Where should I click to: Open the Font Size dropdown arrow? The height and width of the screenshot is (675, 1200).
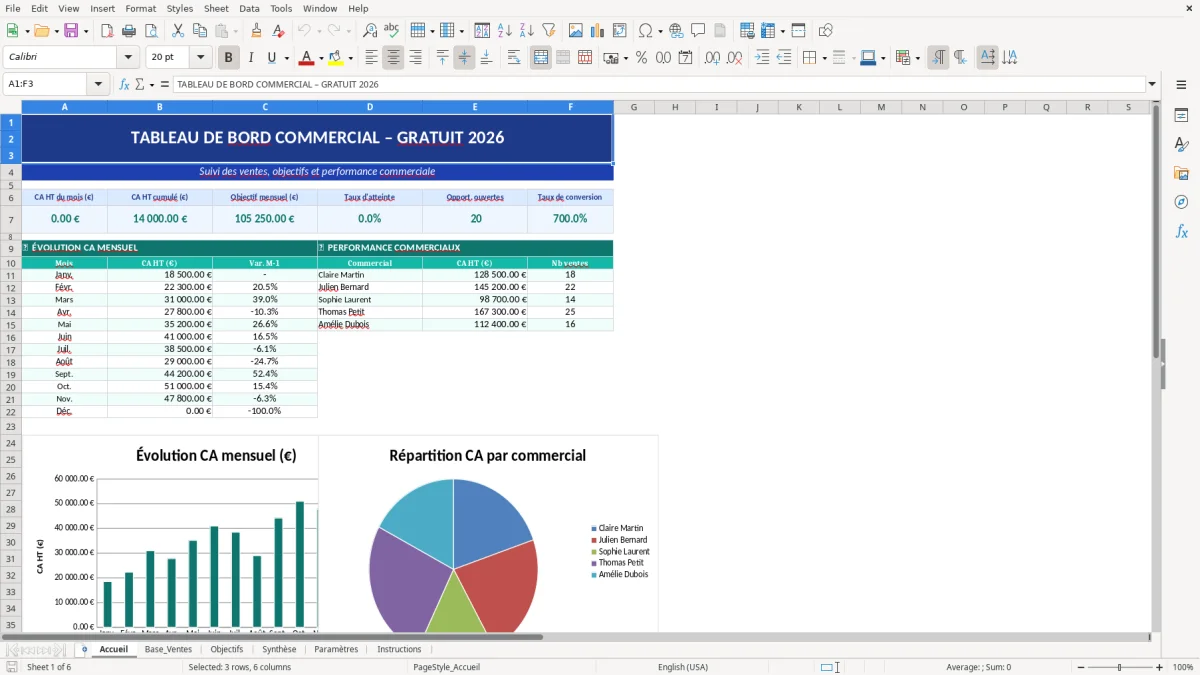click(200, 58)
